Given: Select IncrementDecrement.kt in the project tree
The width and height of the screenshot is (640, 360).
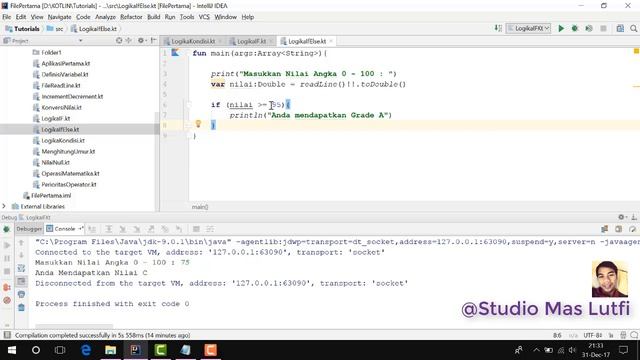Looking at the screenshot, I should pyautogui.click(x=68, y=96).
